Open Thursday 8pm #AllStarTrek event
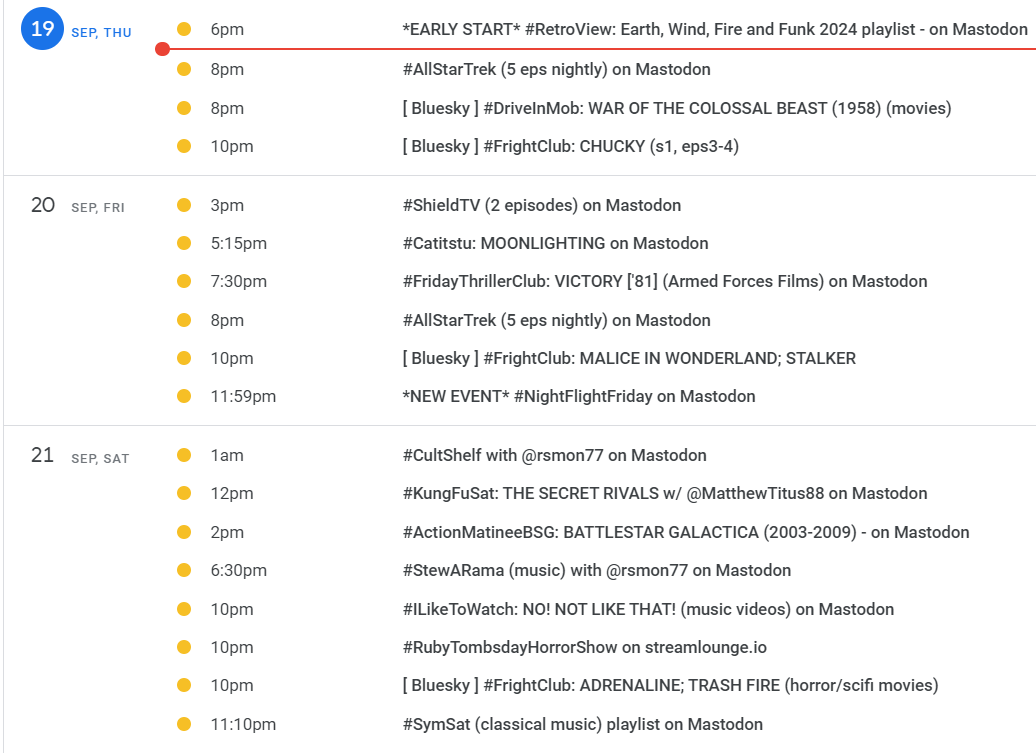 tap(556, 69)
